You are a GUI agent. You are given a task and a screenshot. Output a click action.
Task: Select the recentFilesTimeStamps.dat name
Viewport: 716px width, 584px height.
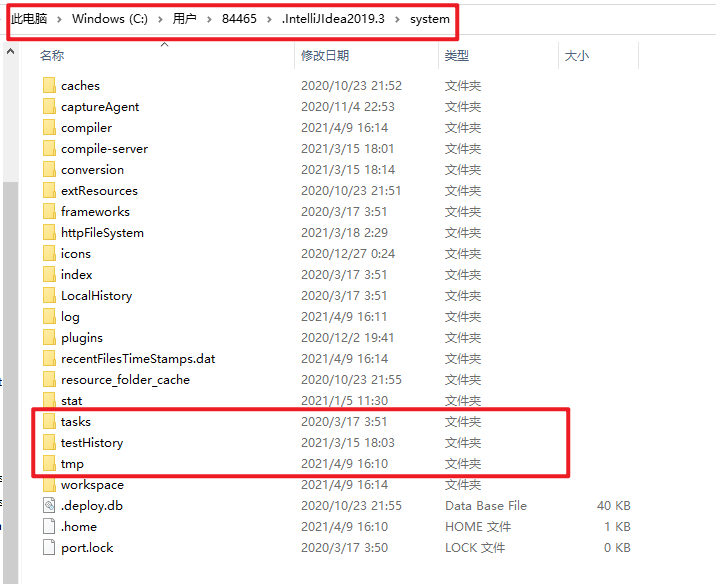(x=138, y=359)
